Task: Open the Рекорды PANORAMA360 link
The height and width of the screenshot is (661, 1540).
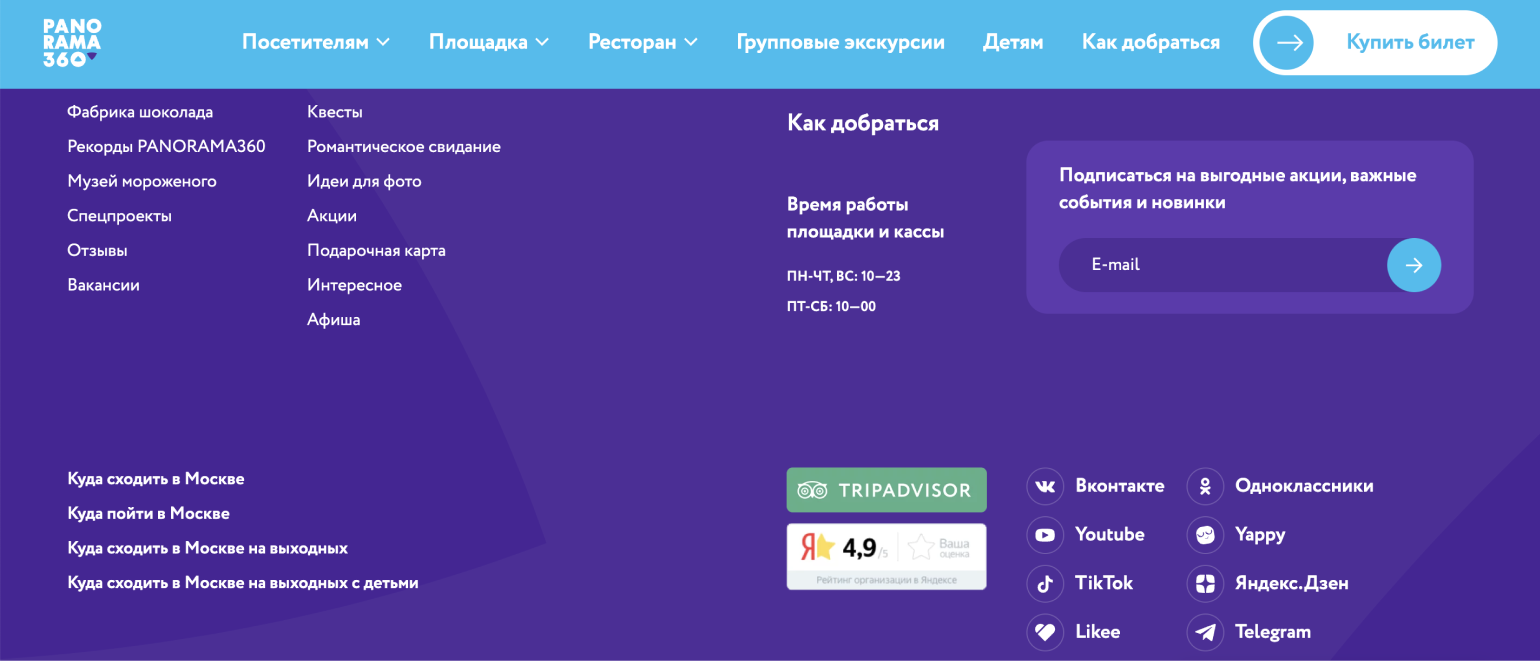Action: [166, 147]
